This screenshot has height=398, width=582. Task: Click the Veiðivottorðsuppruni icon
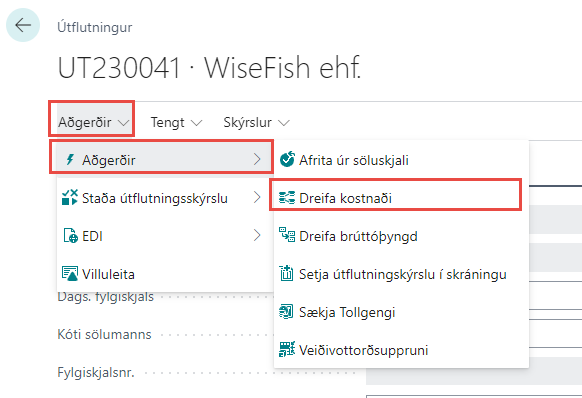point(287,349)
